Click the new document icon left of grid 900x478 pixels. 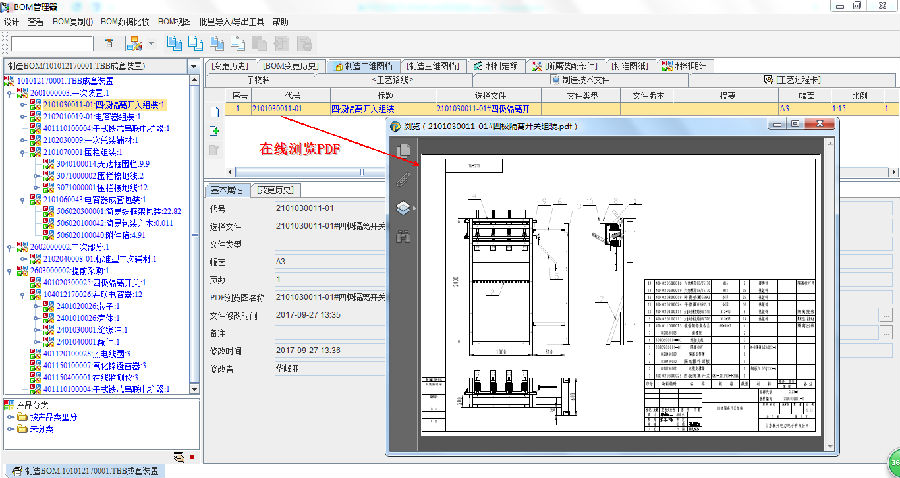[x=214, y=111]
